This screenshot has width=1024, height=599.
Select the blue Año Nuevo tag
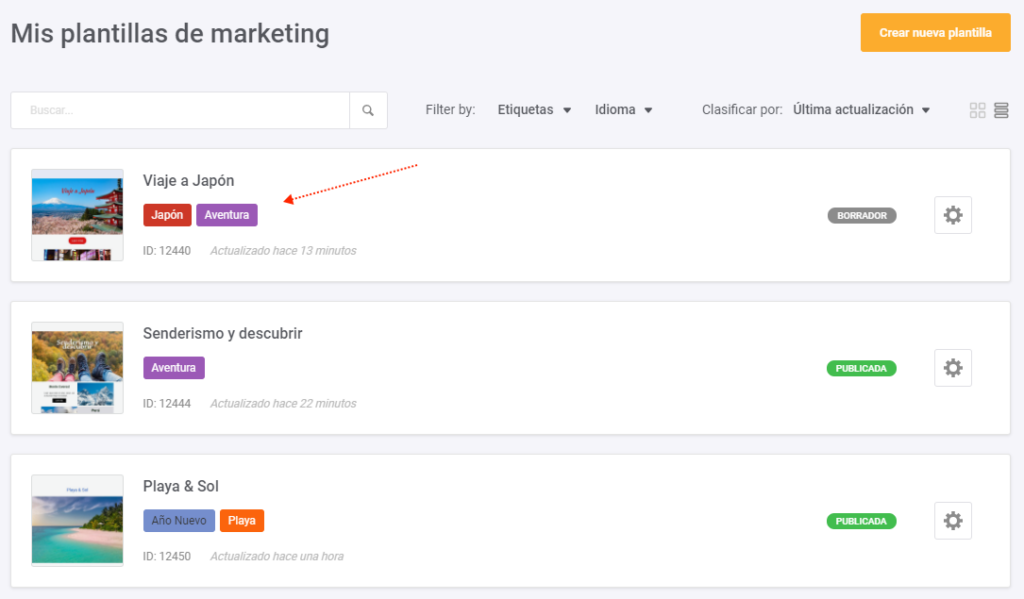coord(179,521)
